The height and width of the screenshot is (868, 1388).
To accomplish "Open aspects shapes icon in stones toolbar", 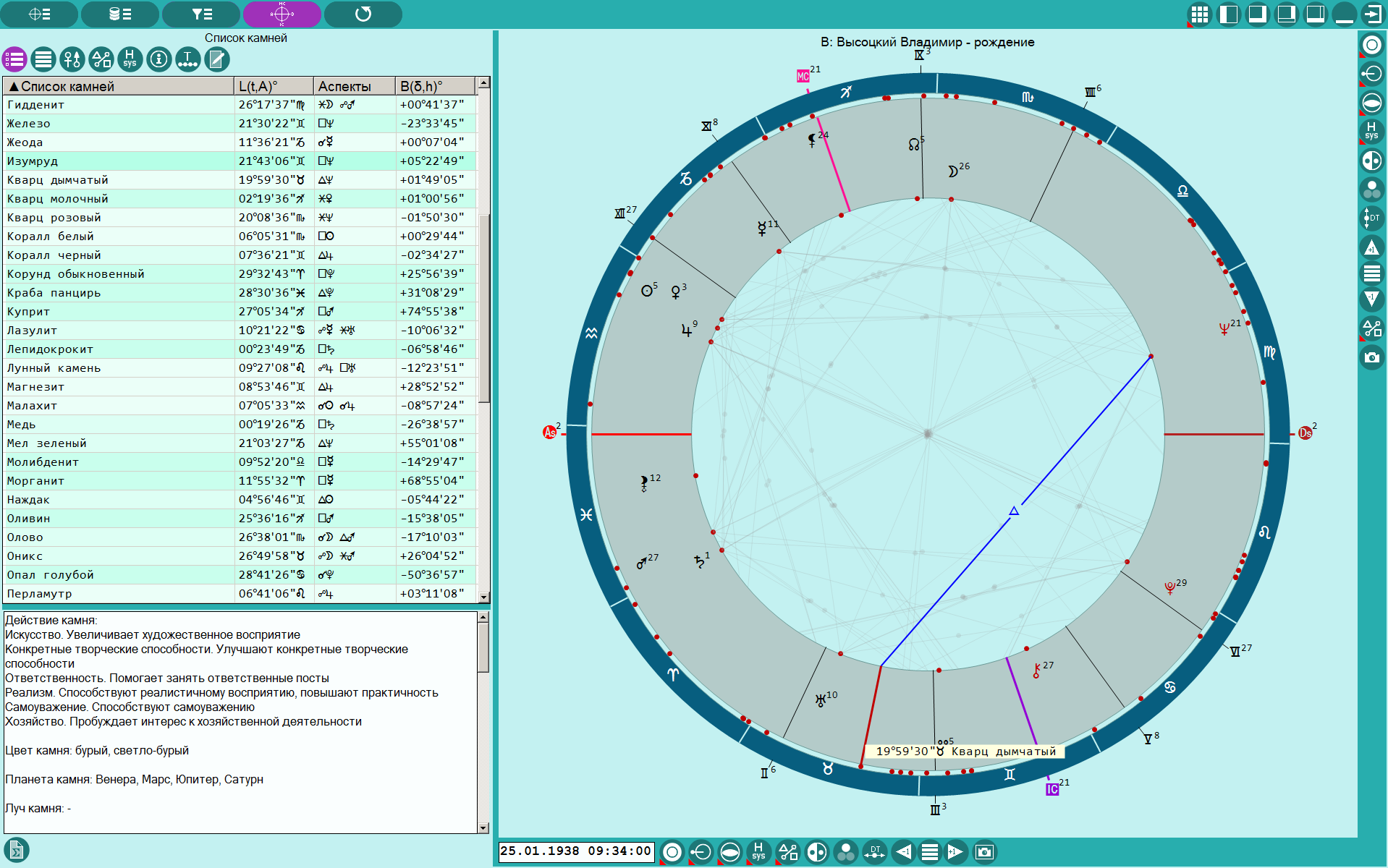I will tap(101, 59).
